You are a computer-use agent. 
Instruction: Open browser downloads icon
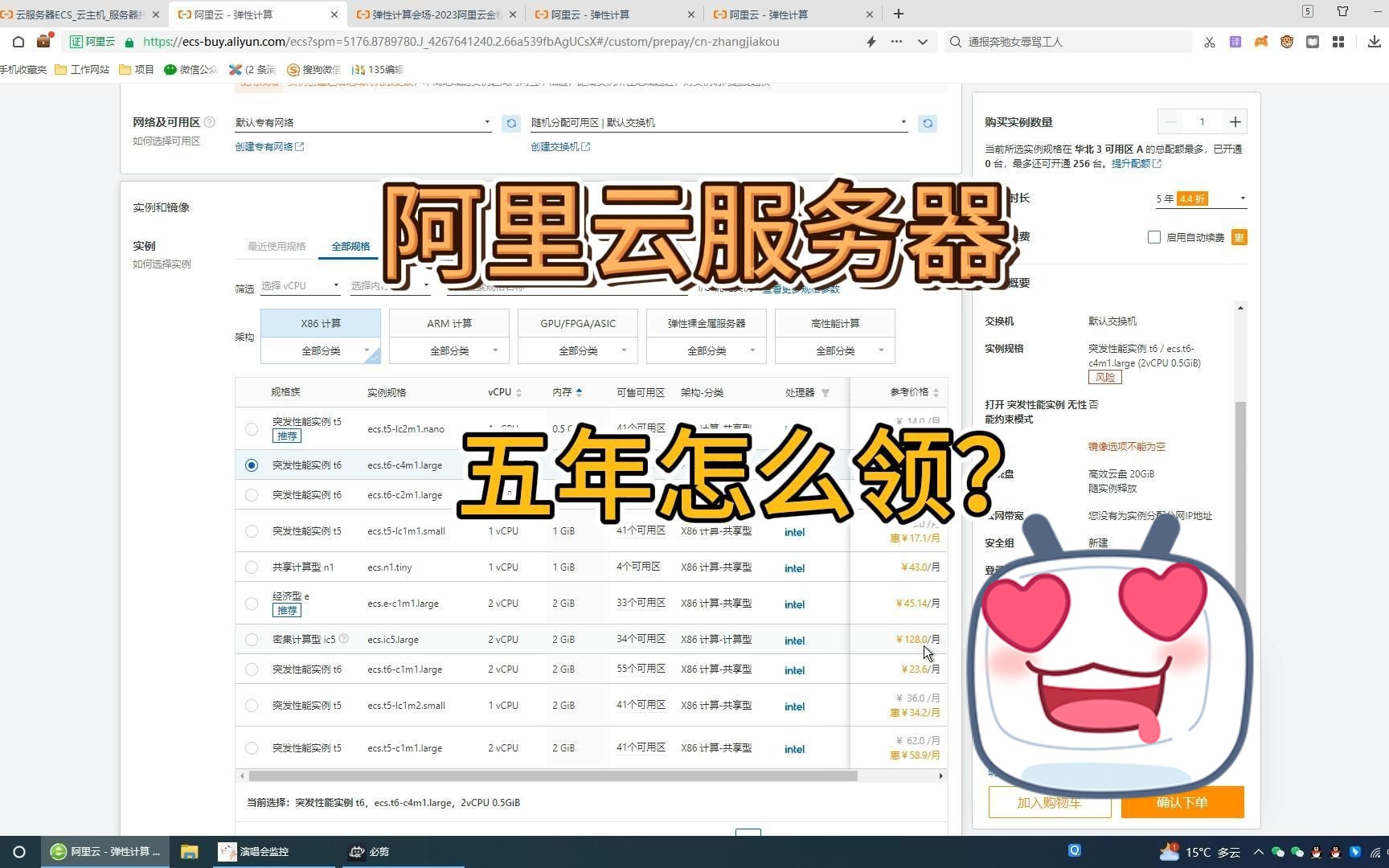[x=1374, y=42]
